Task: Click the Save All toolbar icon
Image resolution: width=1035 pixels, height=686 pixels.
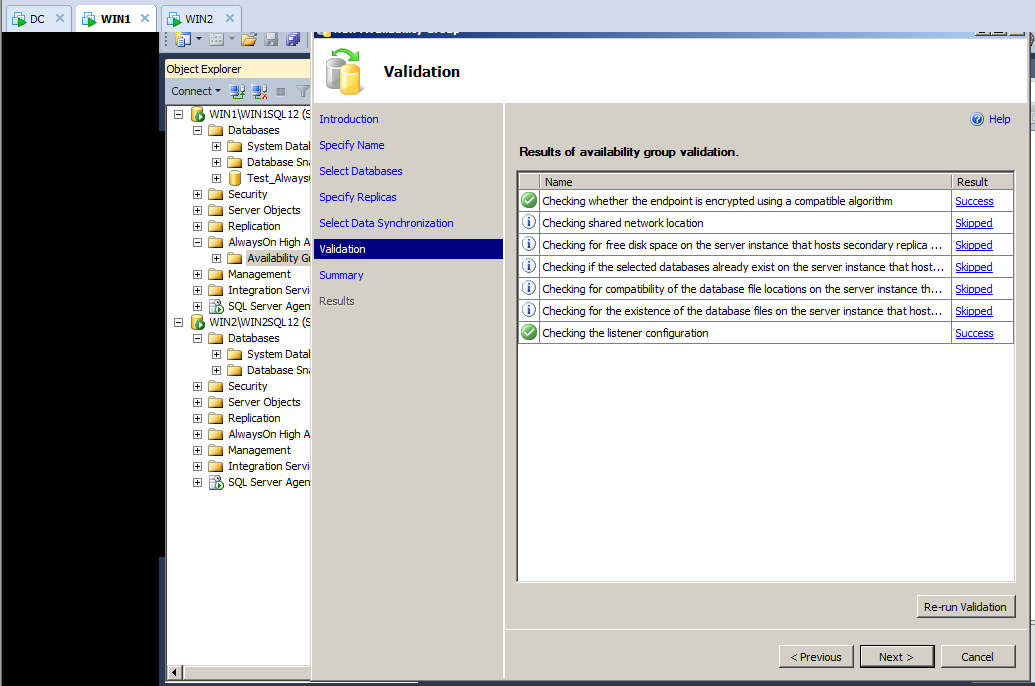Action: 293,38
